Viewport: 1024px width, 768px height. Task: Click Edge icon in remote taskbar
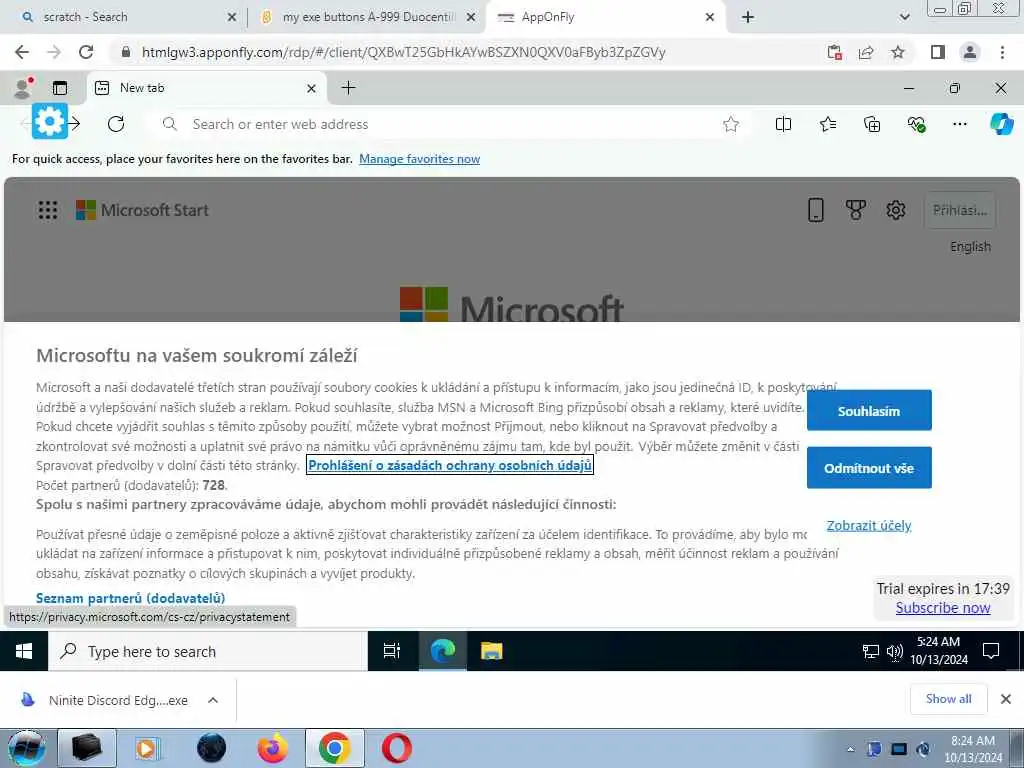[x=442, y=651]
